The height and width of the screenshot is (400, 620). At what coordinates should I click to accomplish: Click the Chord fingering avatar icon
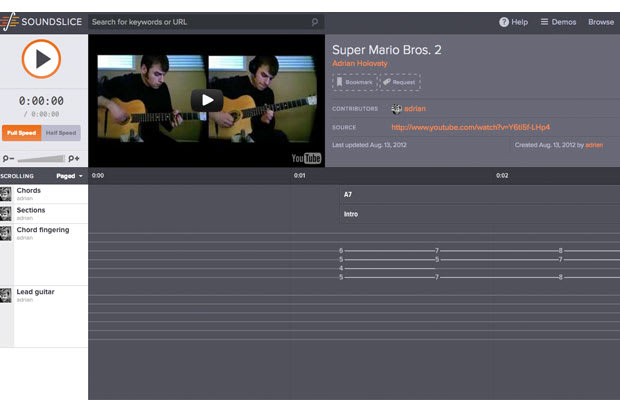[x=6, y=234]
